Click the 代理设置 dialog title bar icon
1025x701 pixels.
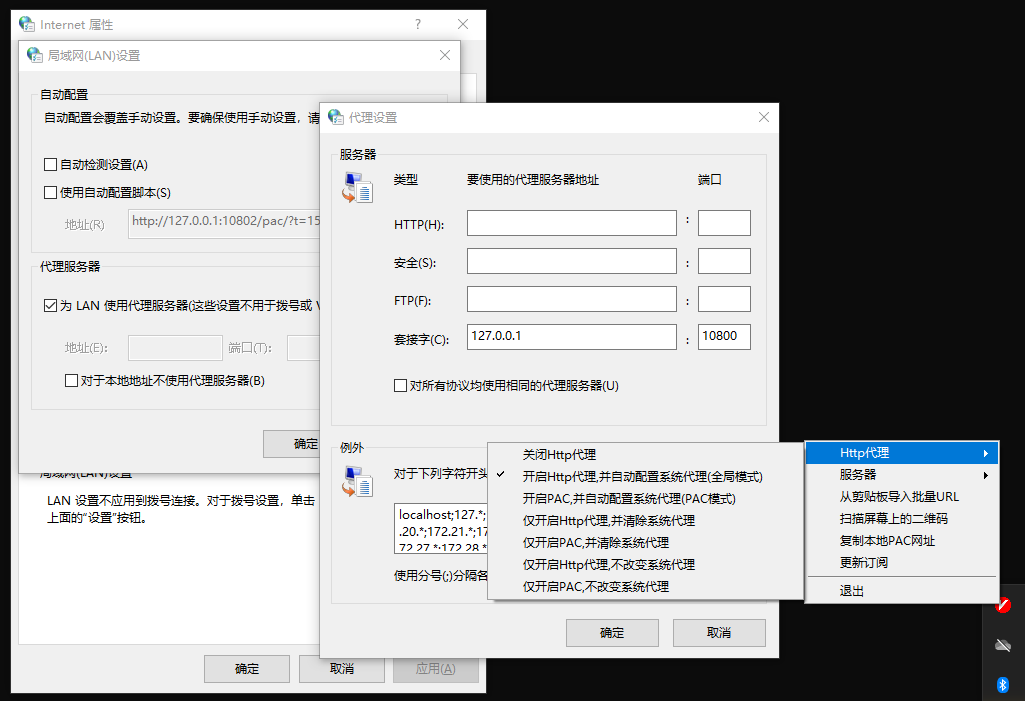336,117
